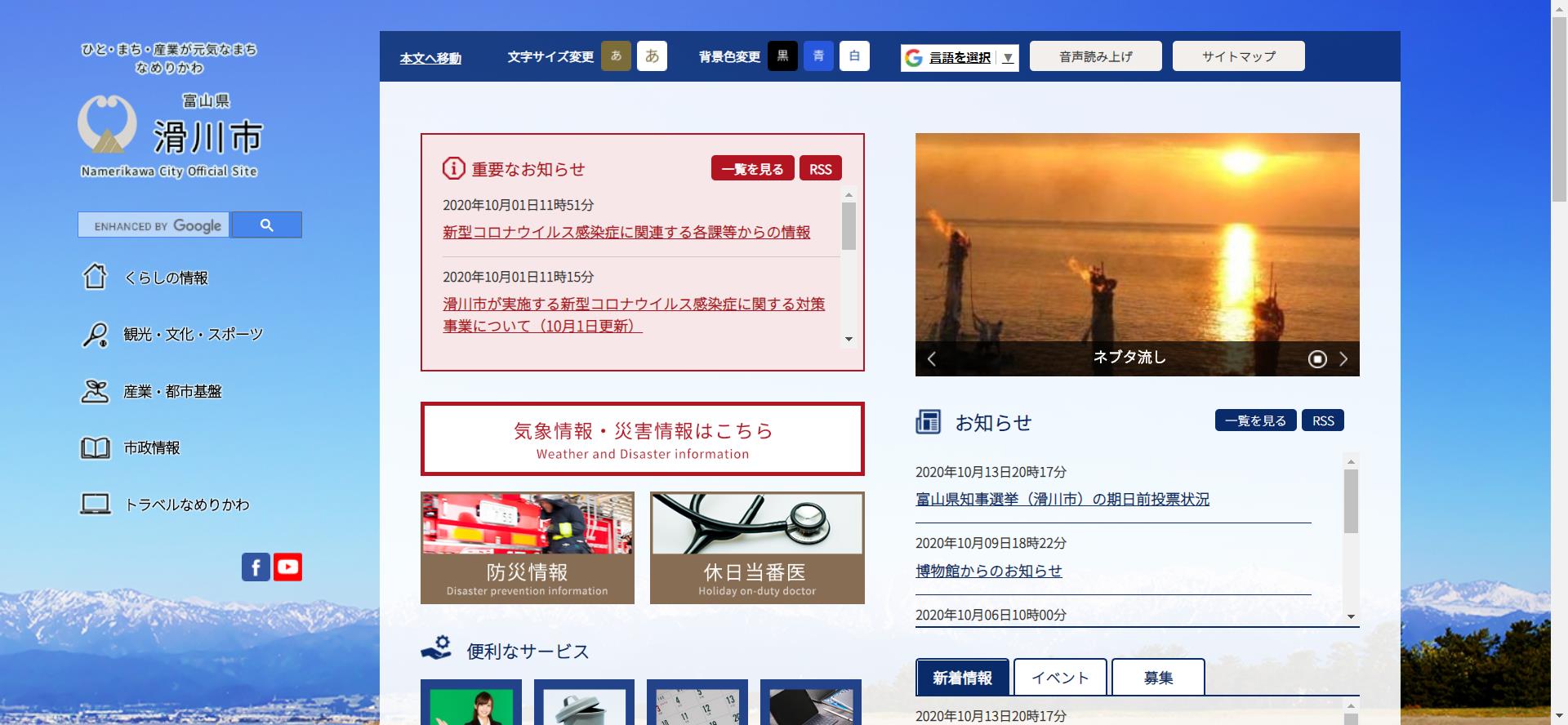
Task: Jump to 本文へ移動 link
Action: (430, 58)
